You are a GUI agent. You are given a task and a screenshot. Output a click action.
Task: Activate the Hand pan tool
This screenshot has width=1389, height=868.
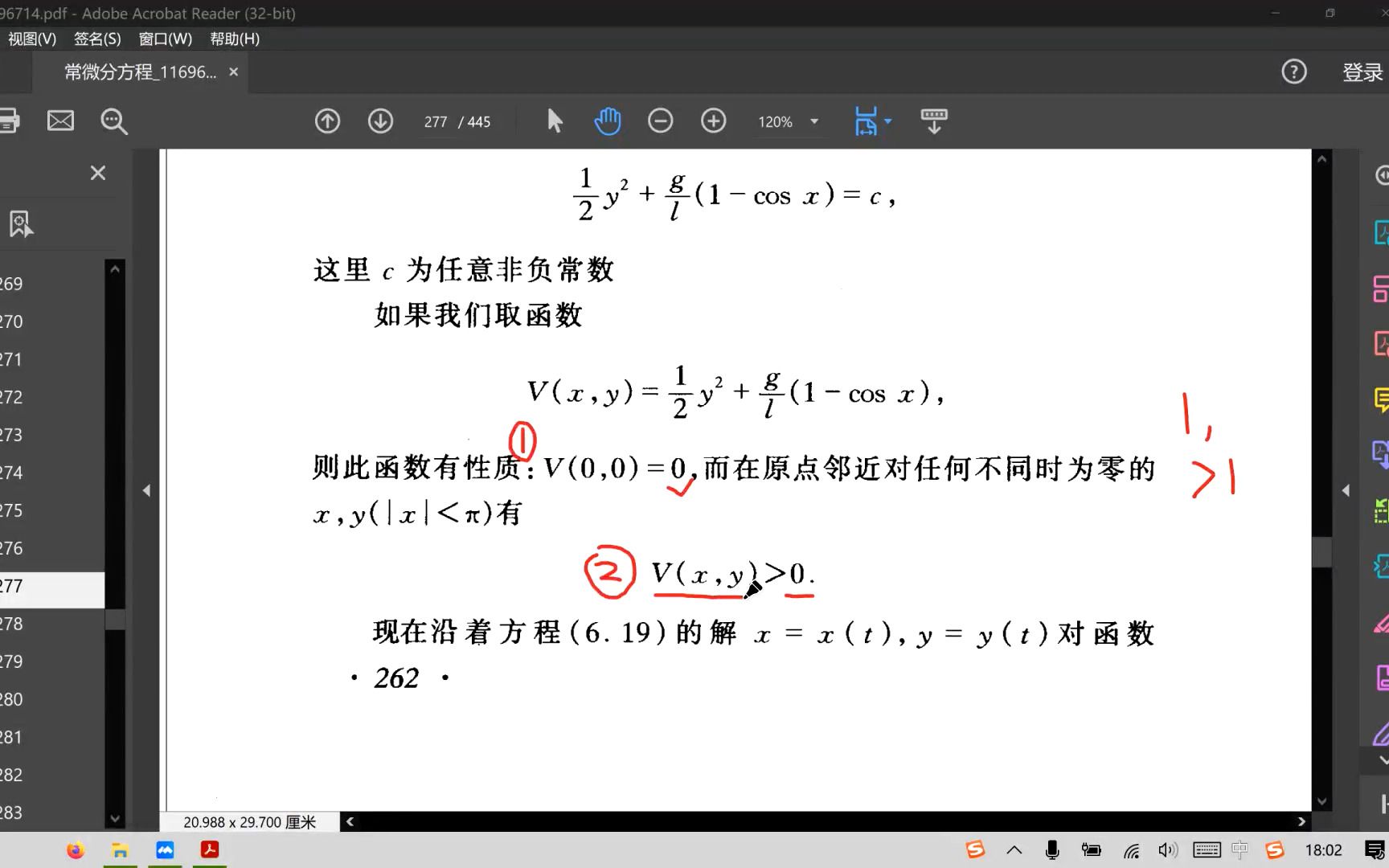point(607,121)
